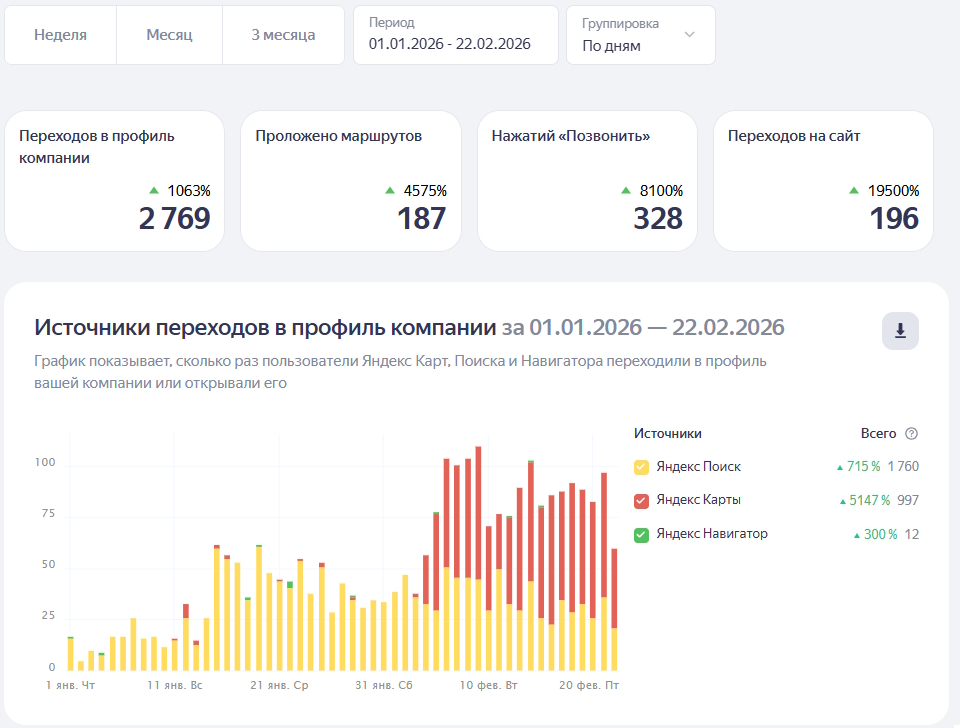
Task: Click the 328 call clicks number
Action: (658, 219)
